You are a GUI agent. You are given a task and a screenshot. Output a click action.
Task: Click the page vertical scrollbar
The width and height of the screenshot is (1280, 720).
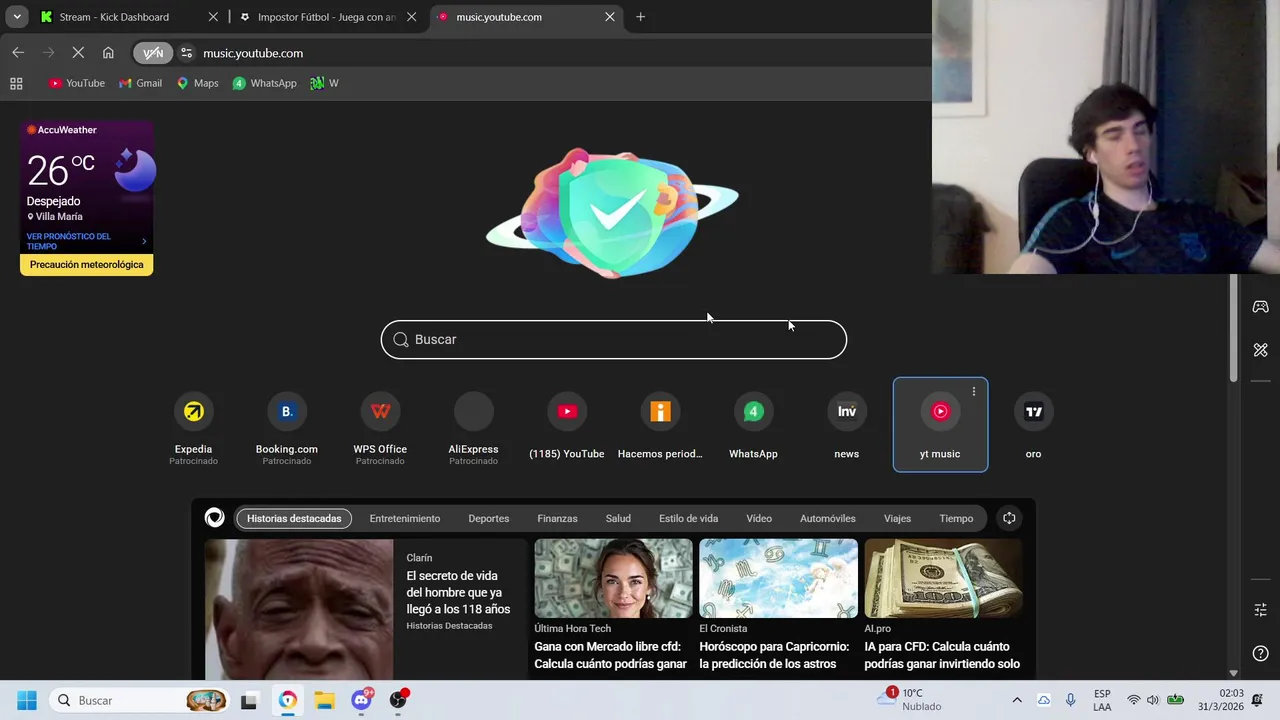coord(1233,328)
